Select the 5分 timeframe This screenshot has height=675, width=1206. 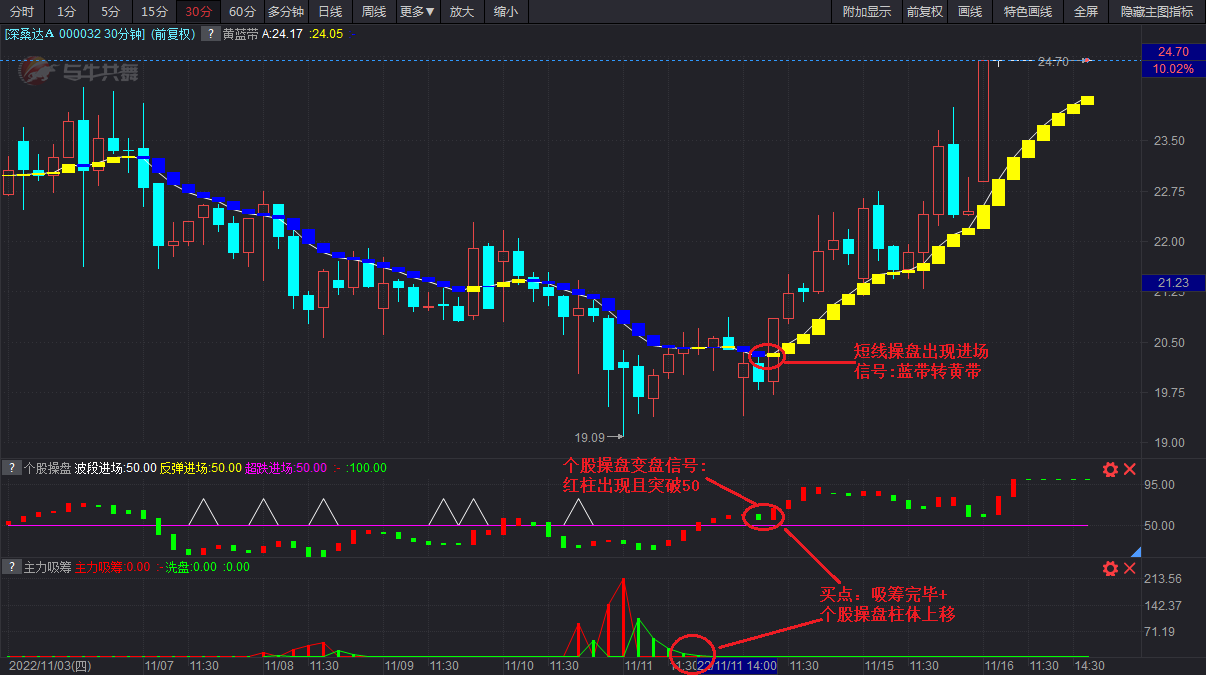[x=110, y=12]
